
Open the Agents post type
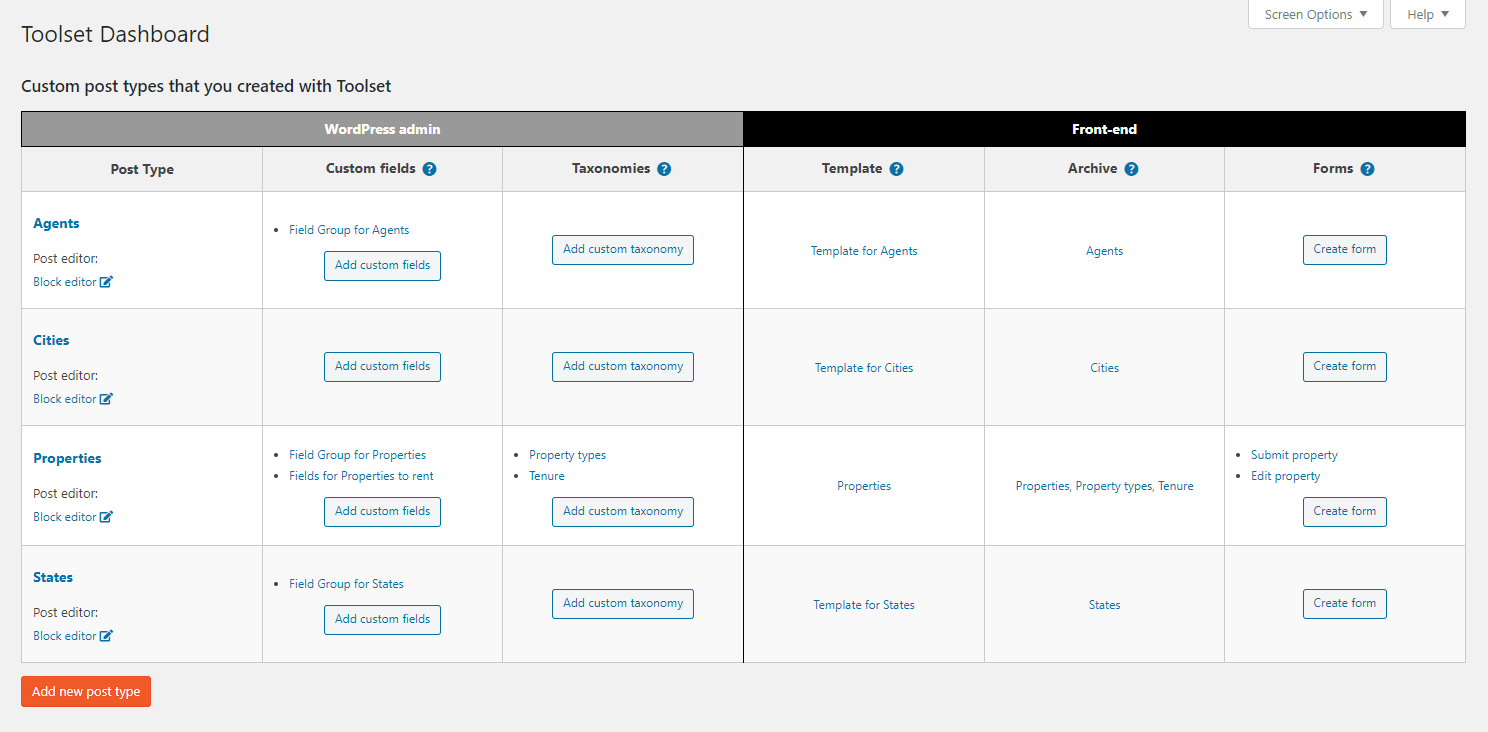click(56, 224)
